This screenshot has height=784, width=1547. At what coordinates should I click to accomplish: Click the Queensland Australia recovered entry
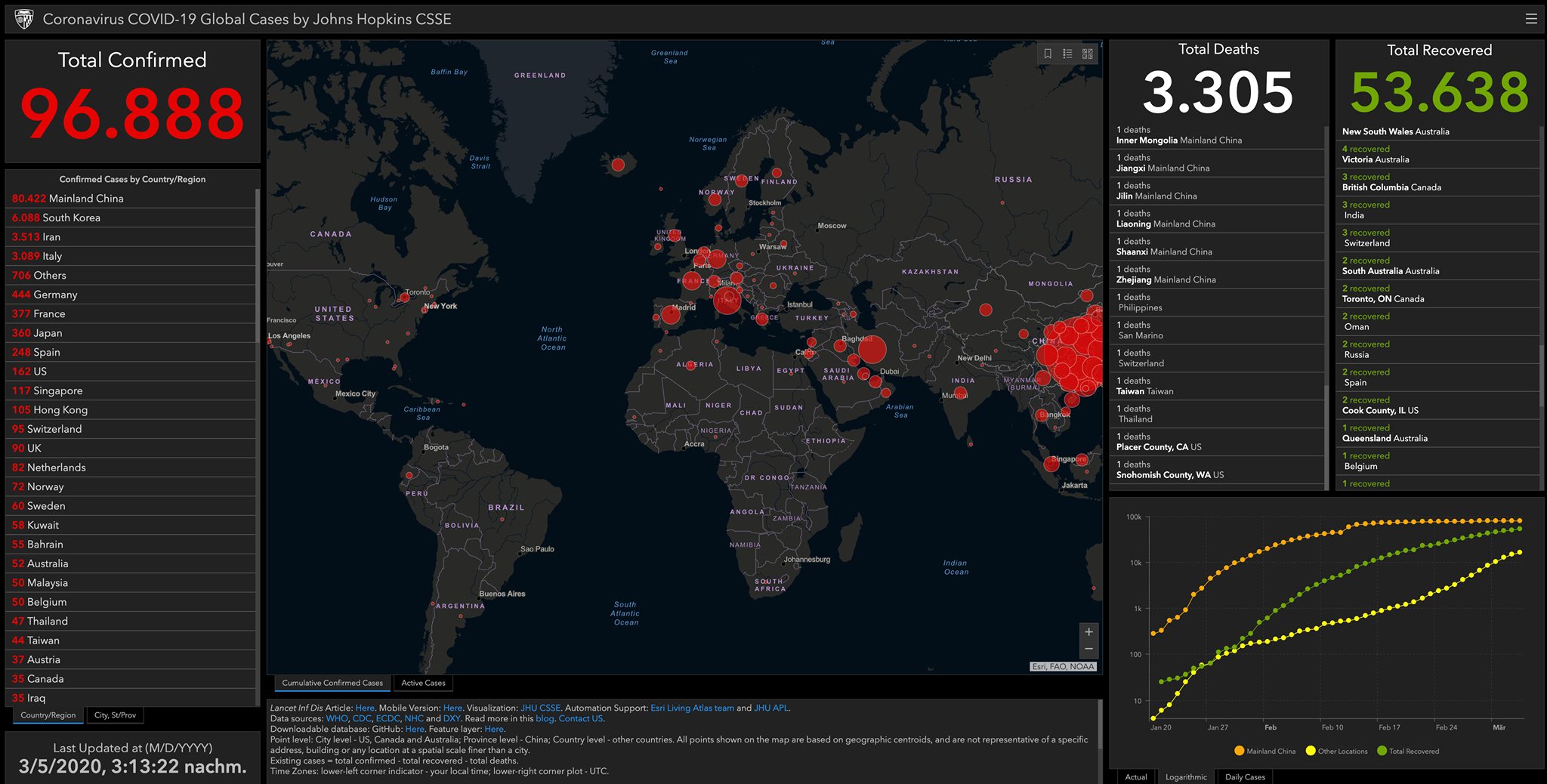(1438, 434)
